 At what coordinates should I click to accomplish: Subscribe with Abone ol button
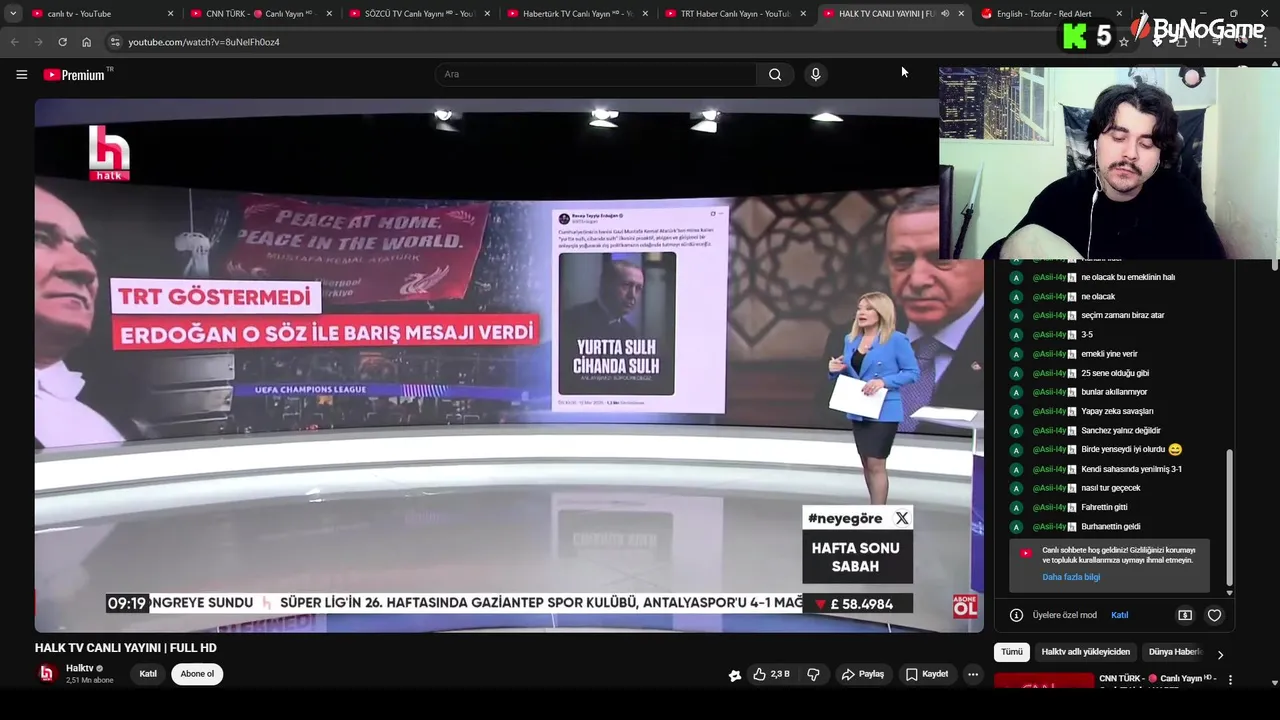coord(197,674)
